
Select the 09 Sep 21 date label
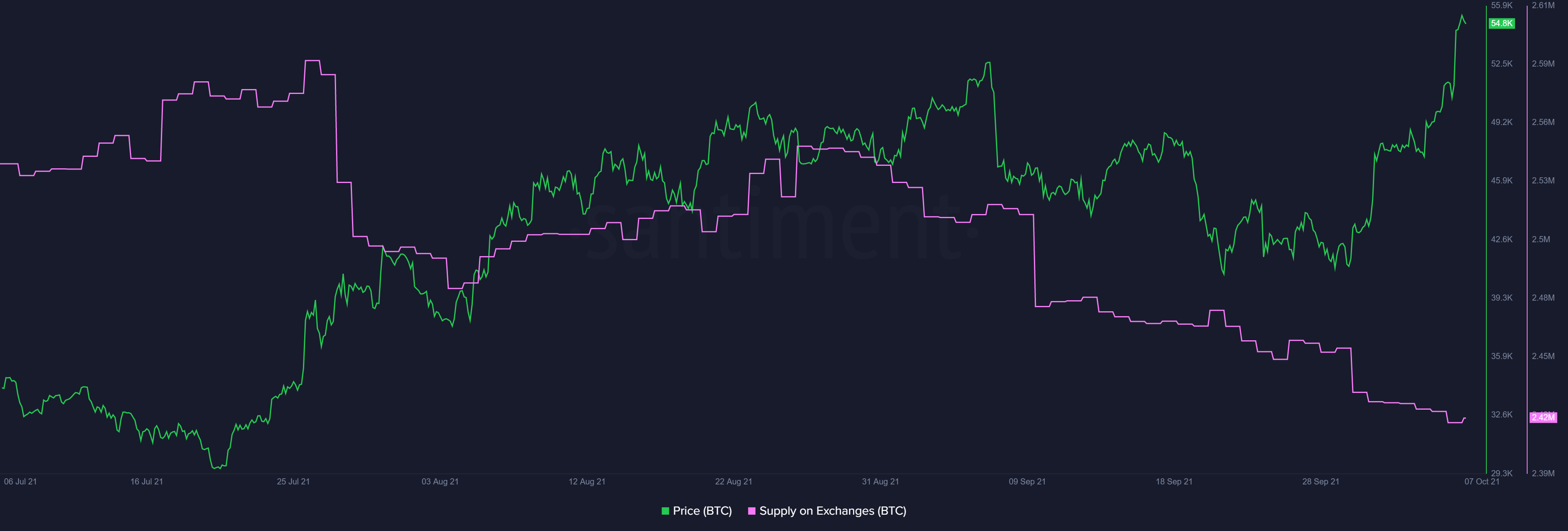tap(1027, 482)
